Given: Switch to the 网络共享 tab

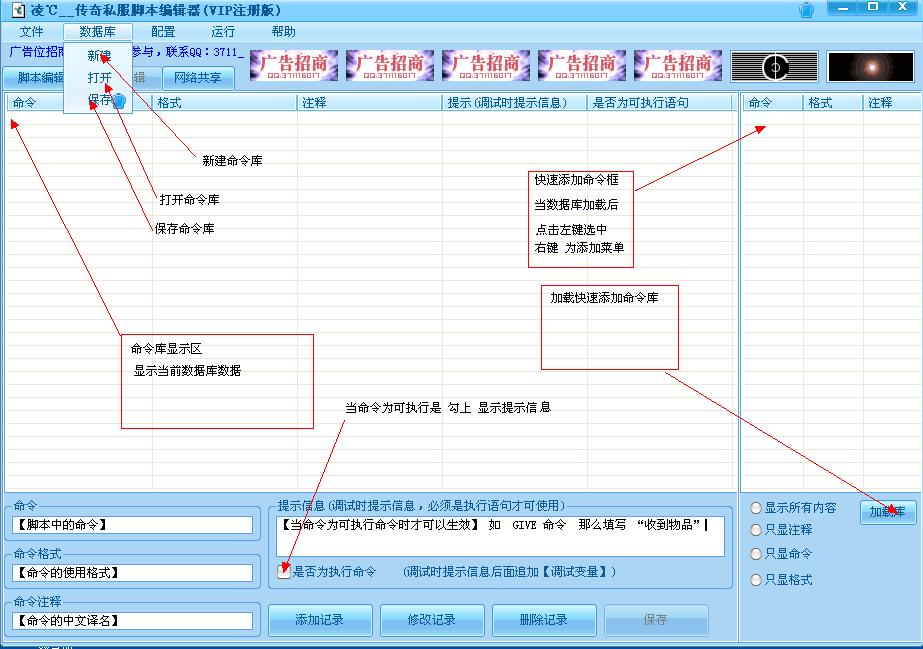Looking at the screenshot, I should [200, 77].
